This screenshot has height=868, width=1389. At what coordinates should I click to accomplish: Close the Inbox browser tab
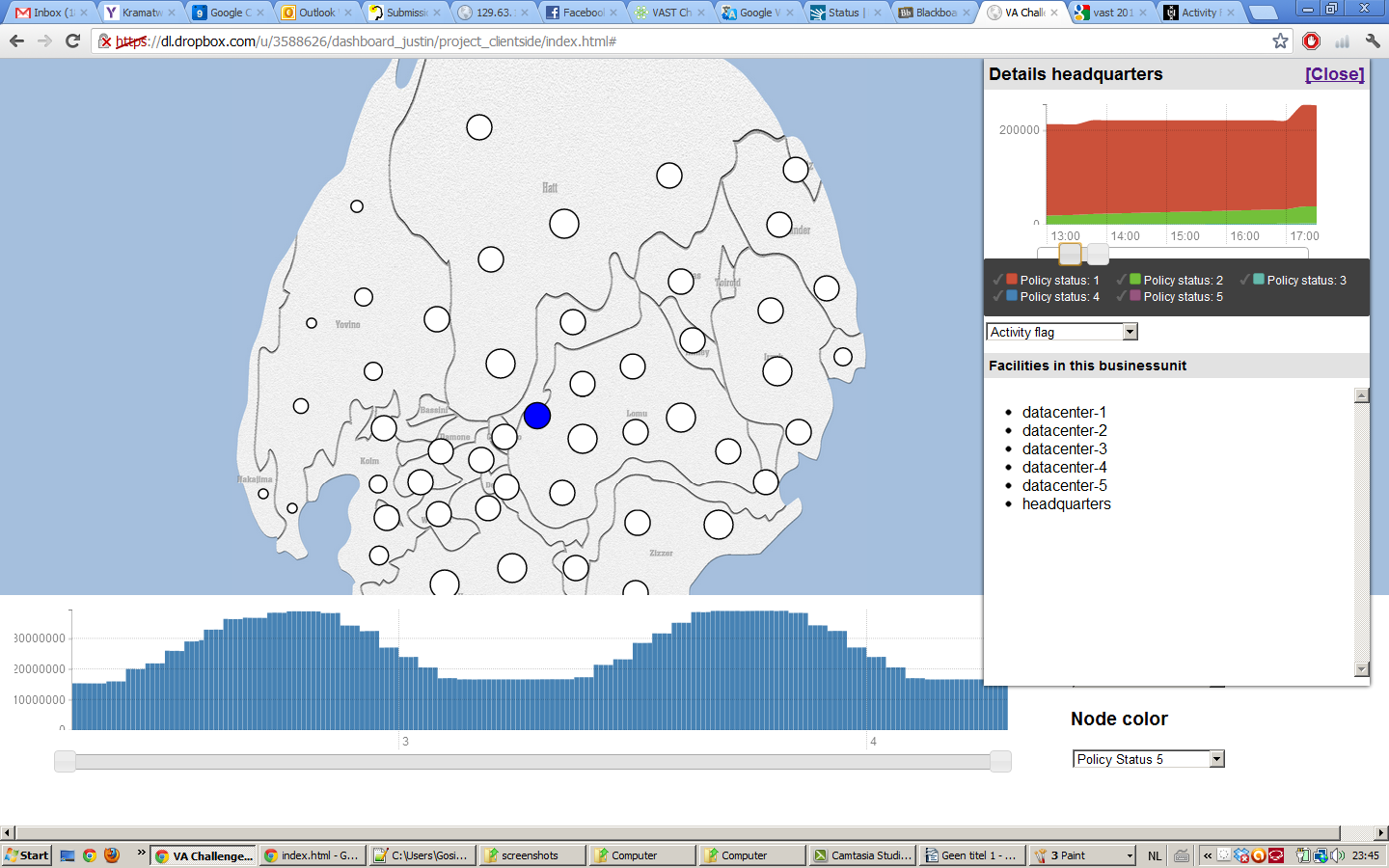coord(84,13)
